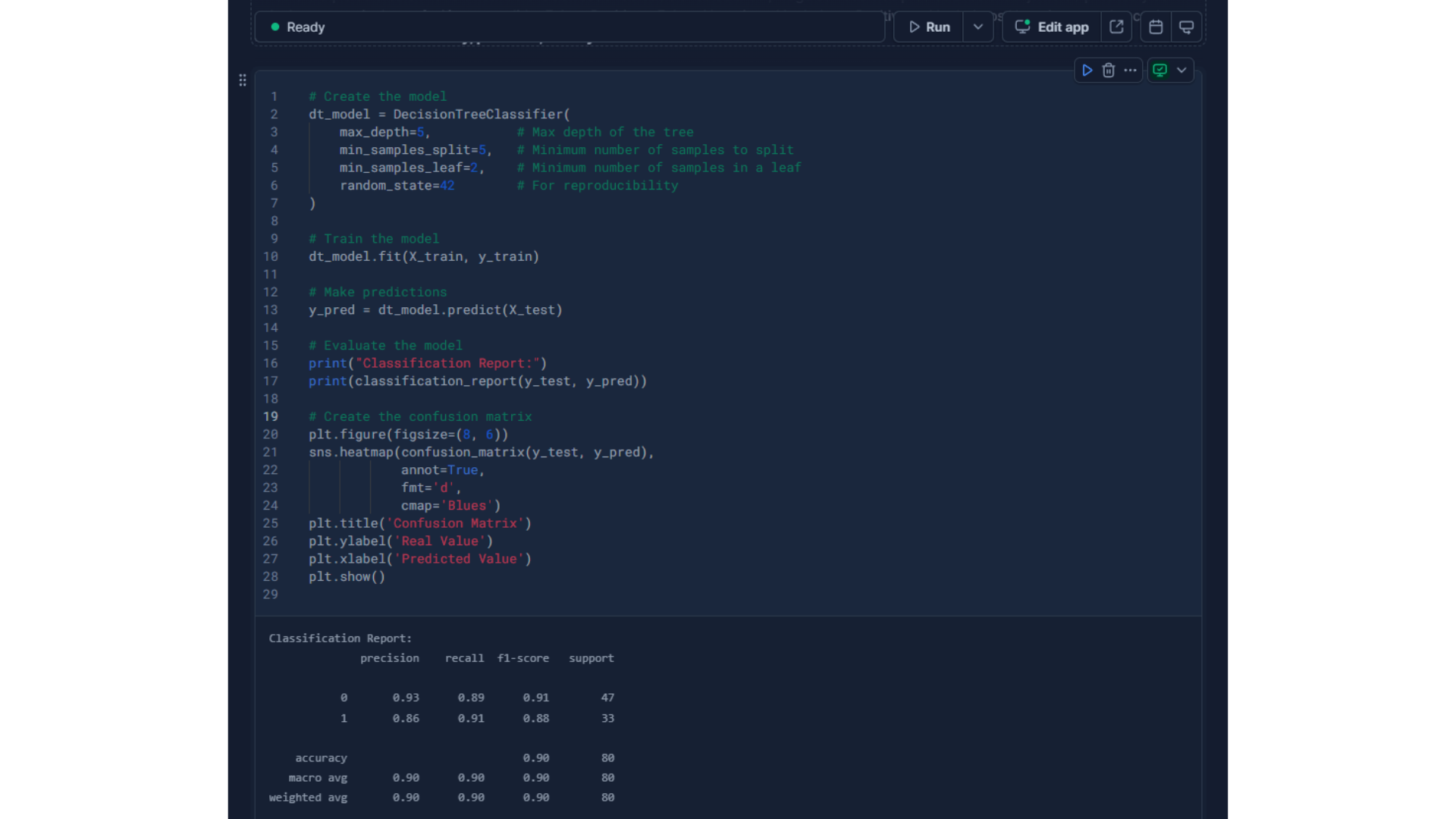1456x819 pixels.
Task: Open app in new window icon
Action: pyautogui.click(x=1116, y=27)
